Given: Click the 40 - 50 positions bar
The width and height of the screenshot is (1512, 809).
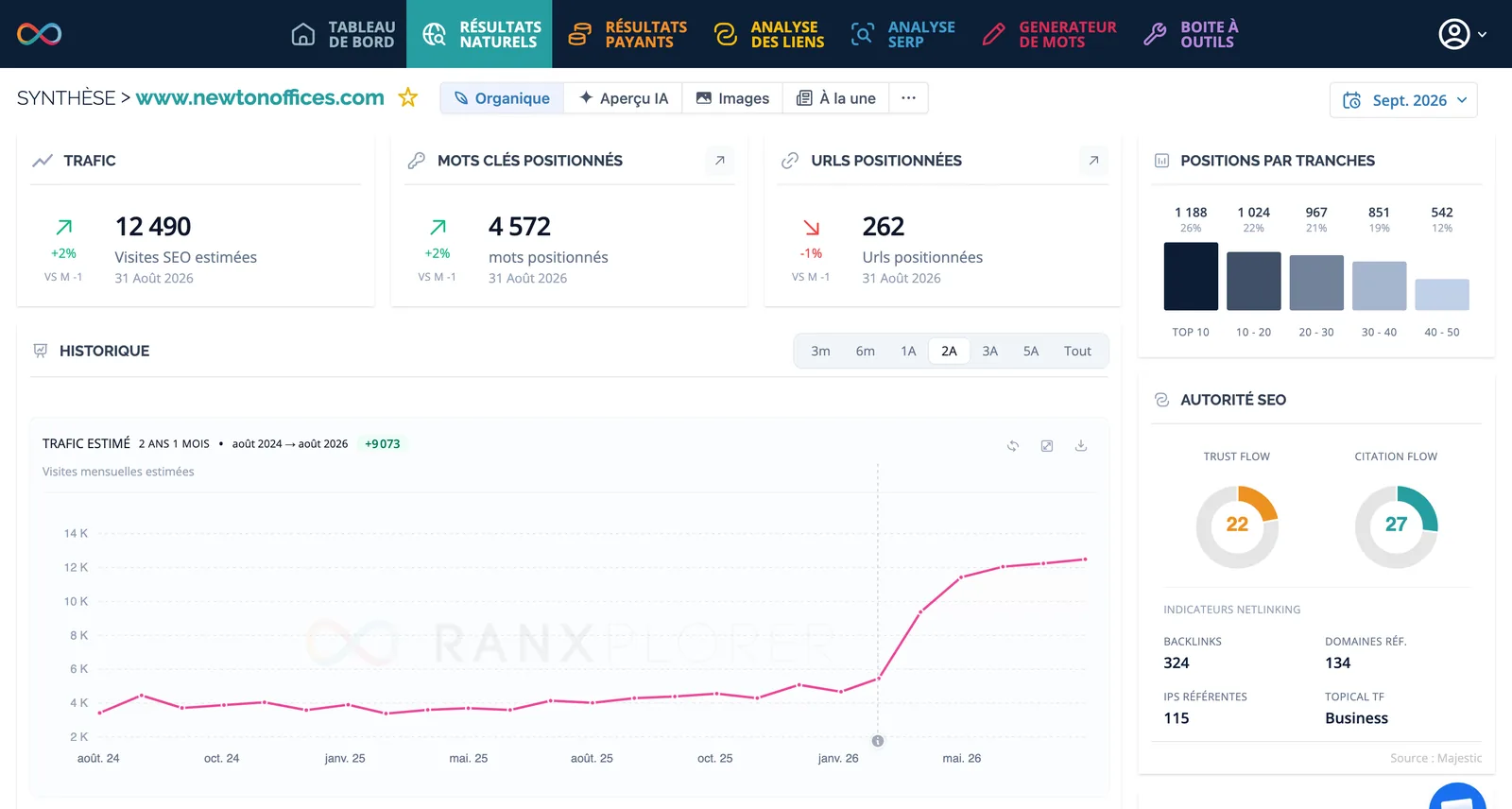Looking at the screenshot, I should (1442, 294).
